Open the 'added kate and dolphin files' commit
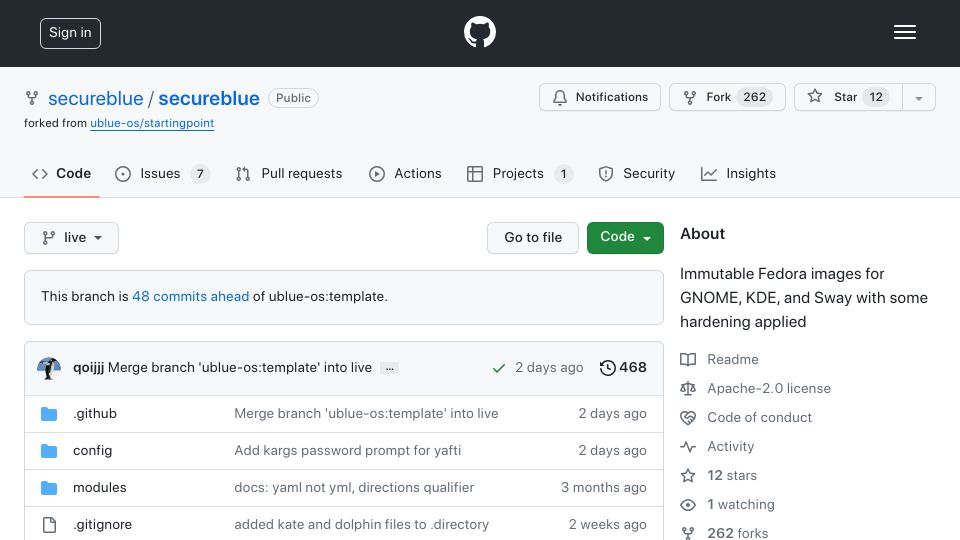The image size is (960, 540). [361, 525]
